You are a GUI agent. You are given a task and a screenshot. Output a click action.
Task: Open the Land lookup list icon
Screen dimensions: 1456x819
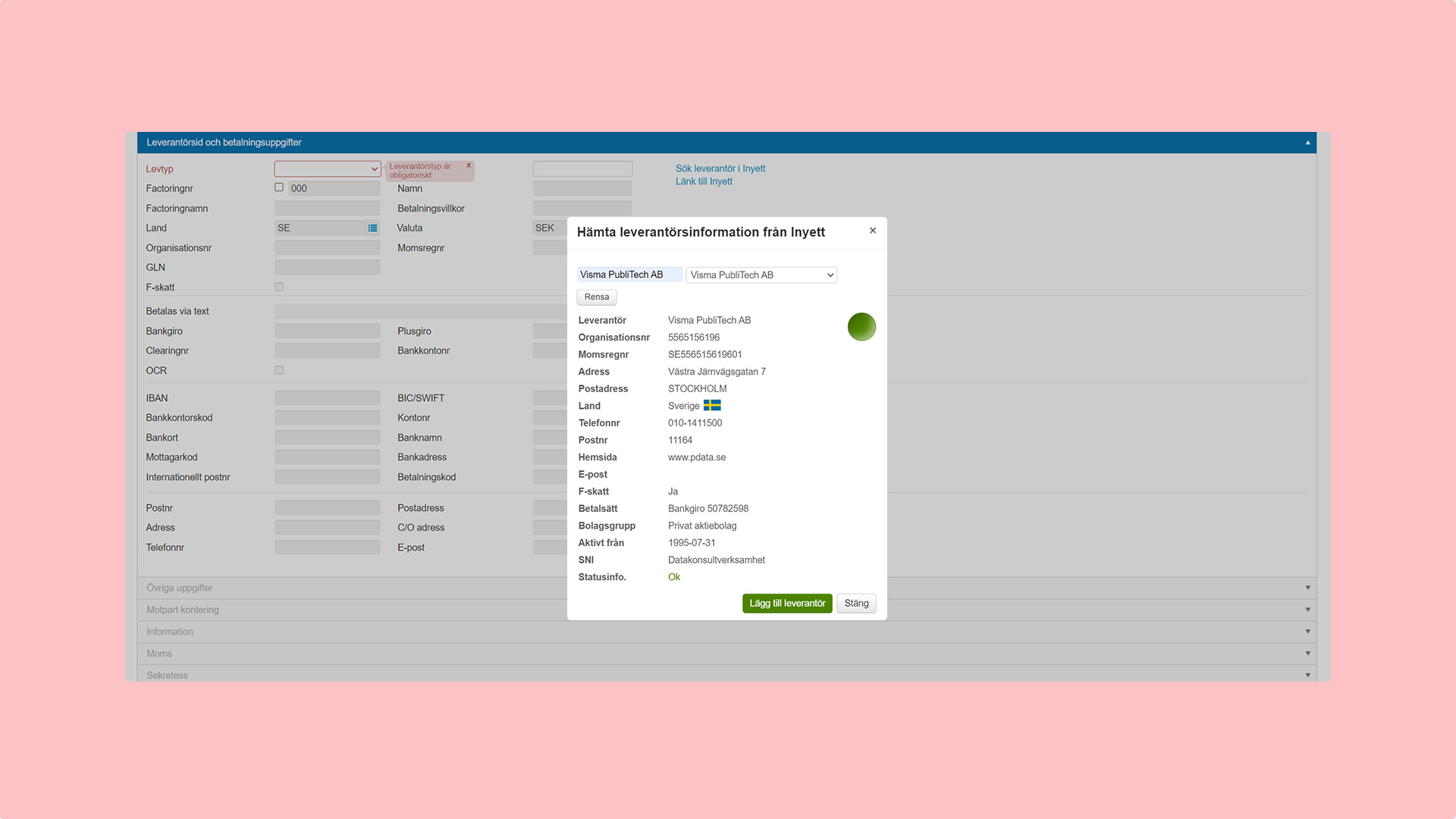[x=372, y=228]
